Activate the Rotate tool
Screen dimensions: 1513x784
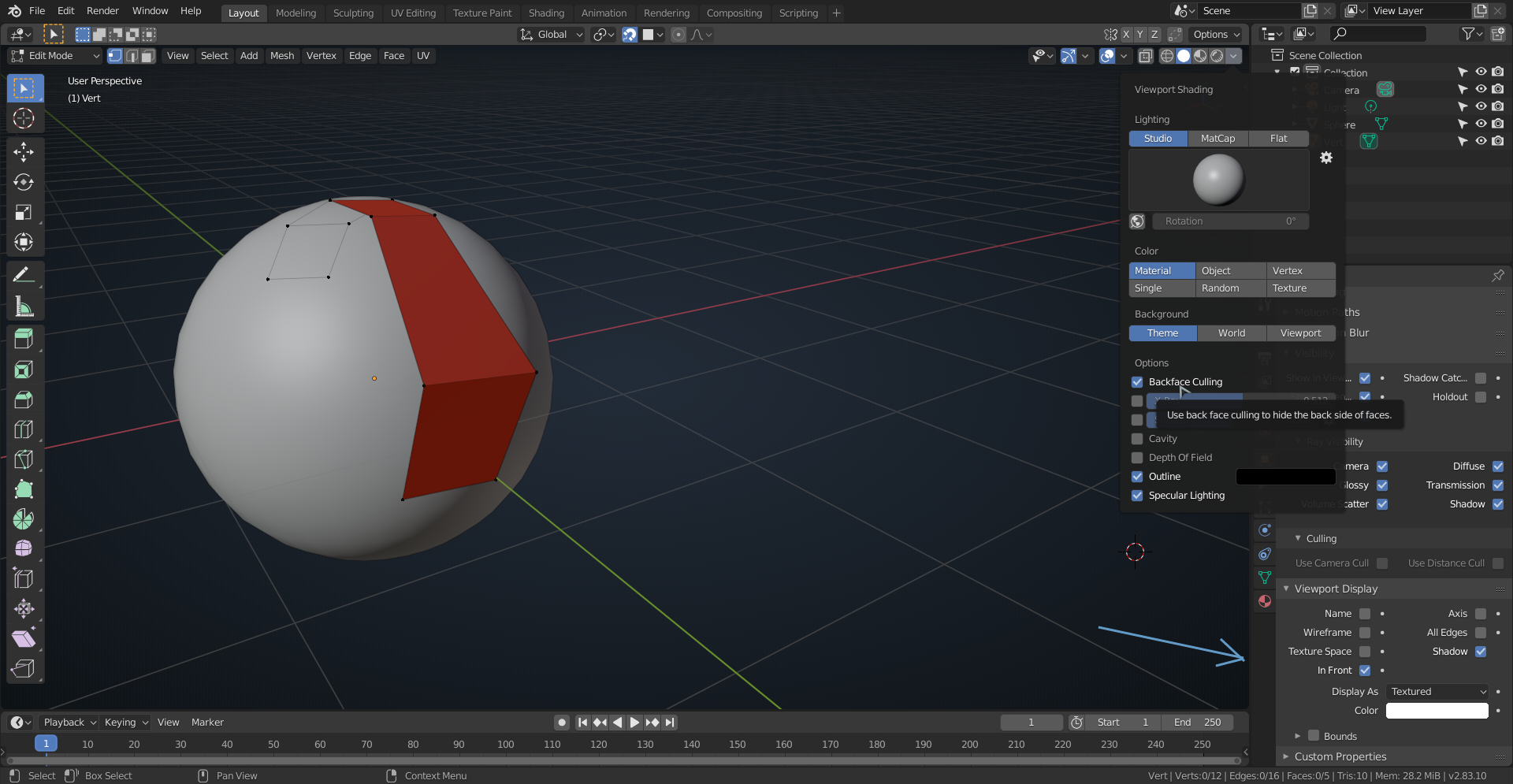click(x=24, y=182)
